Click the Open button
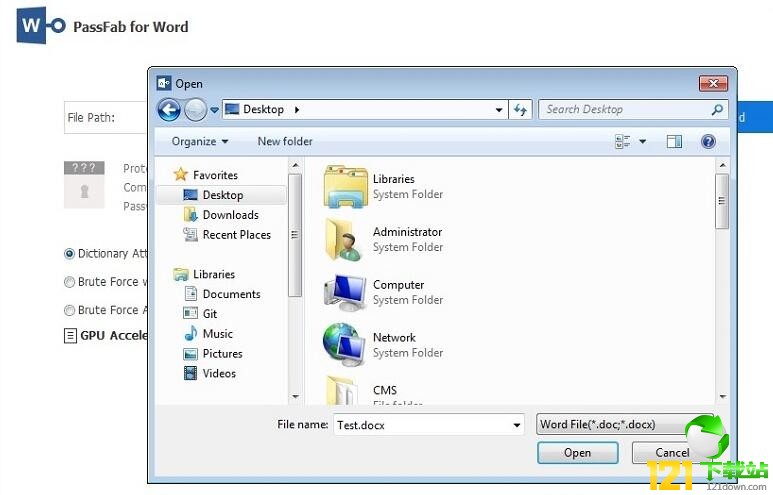Screen dimensions: 773x495 point(577,453)
